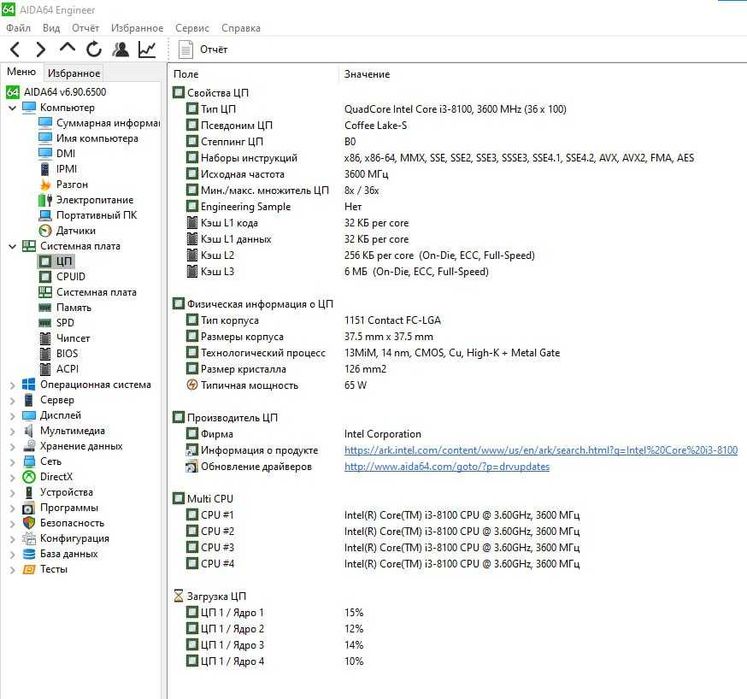The width and height of the screenshot is (747, 699).
Task: Open the Файл menu
Action: (x=18, y=28)
